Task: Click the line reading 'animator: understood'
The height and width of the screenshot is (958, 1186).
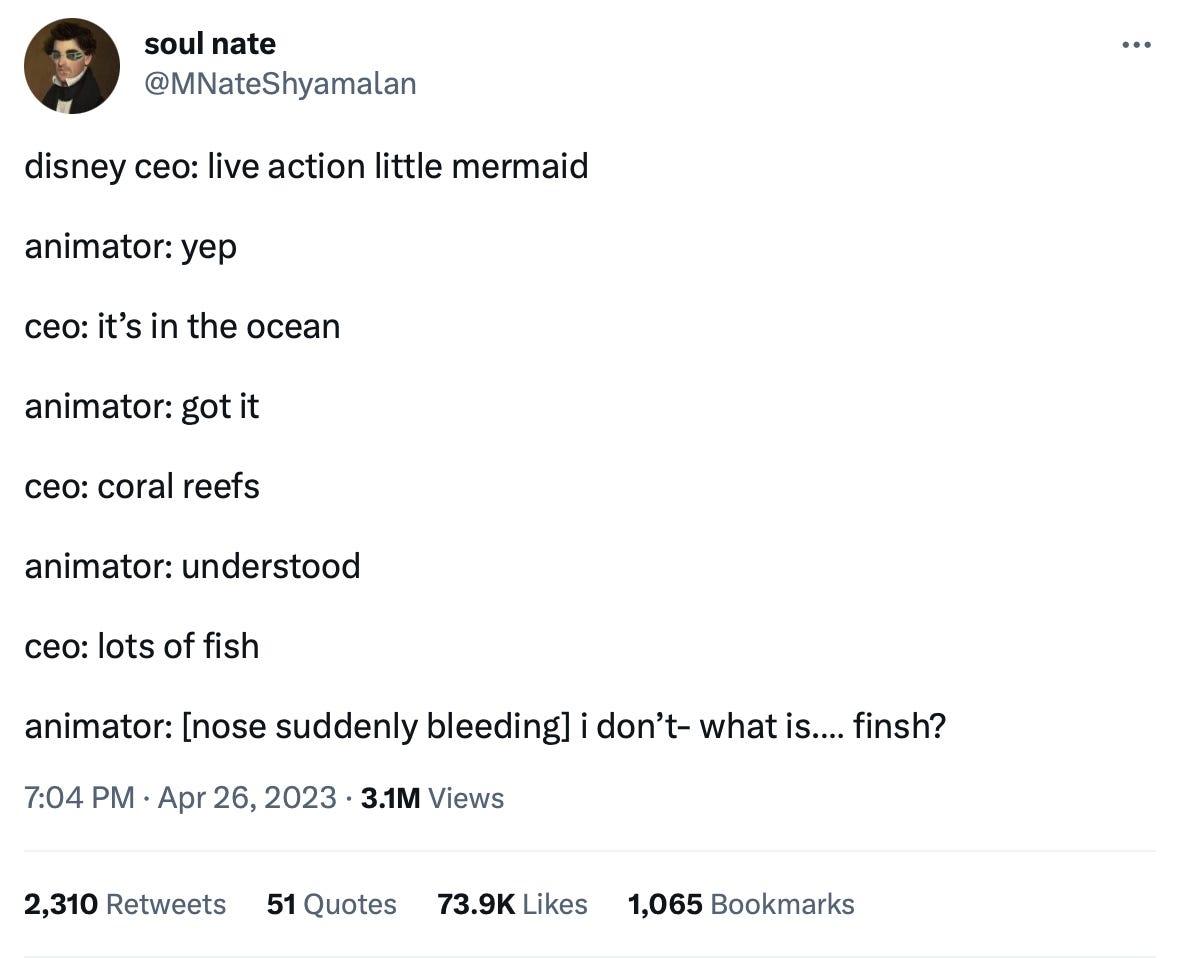Action: pos(193,566)
